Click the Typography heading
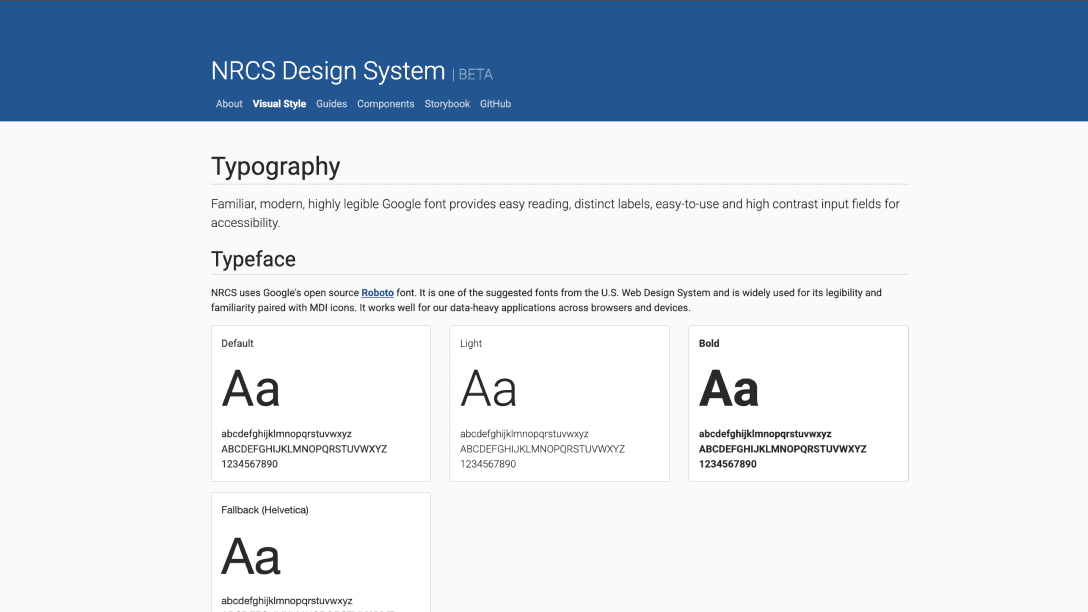1088x612 pixels. click(x=275, y=166)
